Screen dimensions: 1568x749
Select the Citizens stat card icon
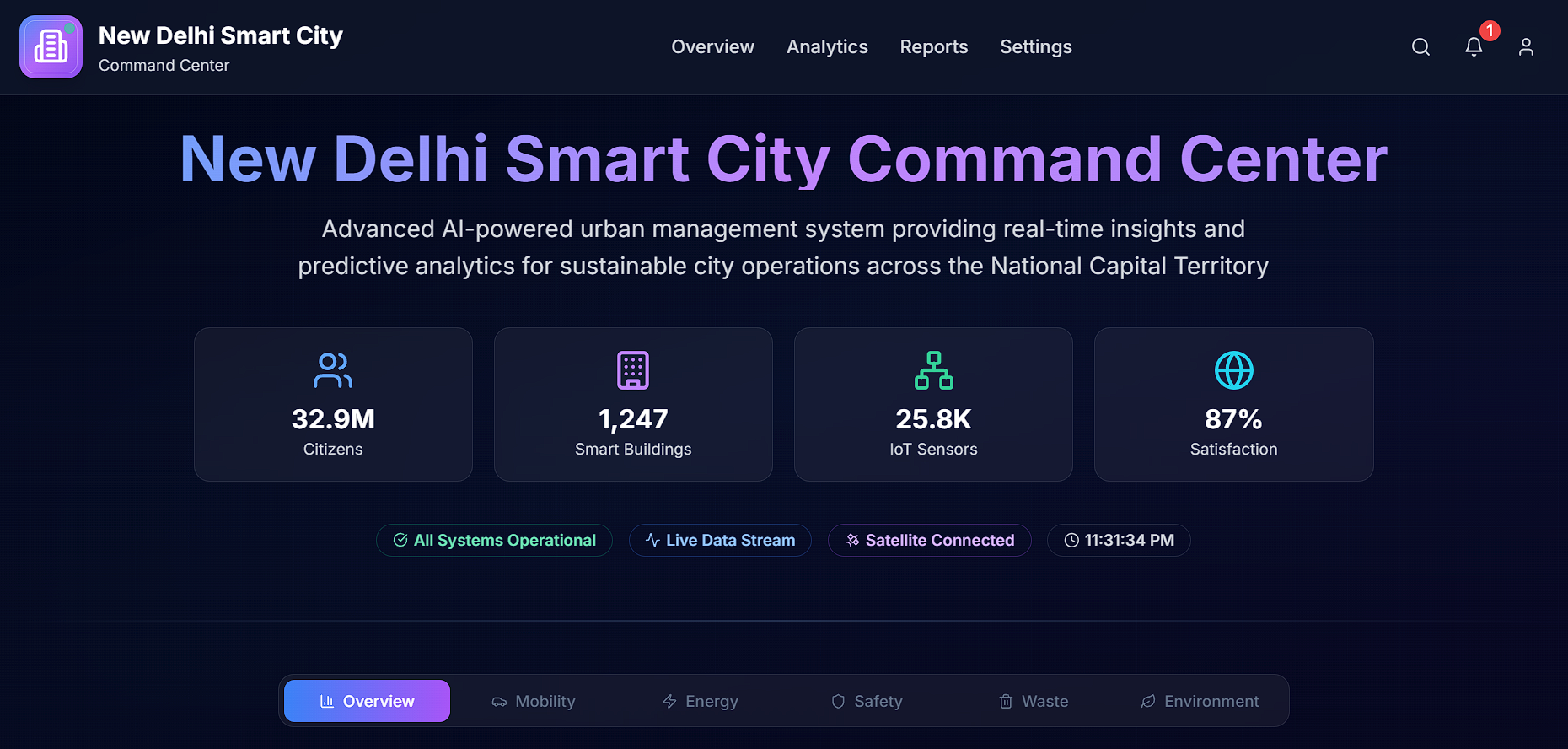tap(333, 369)
